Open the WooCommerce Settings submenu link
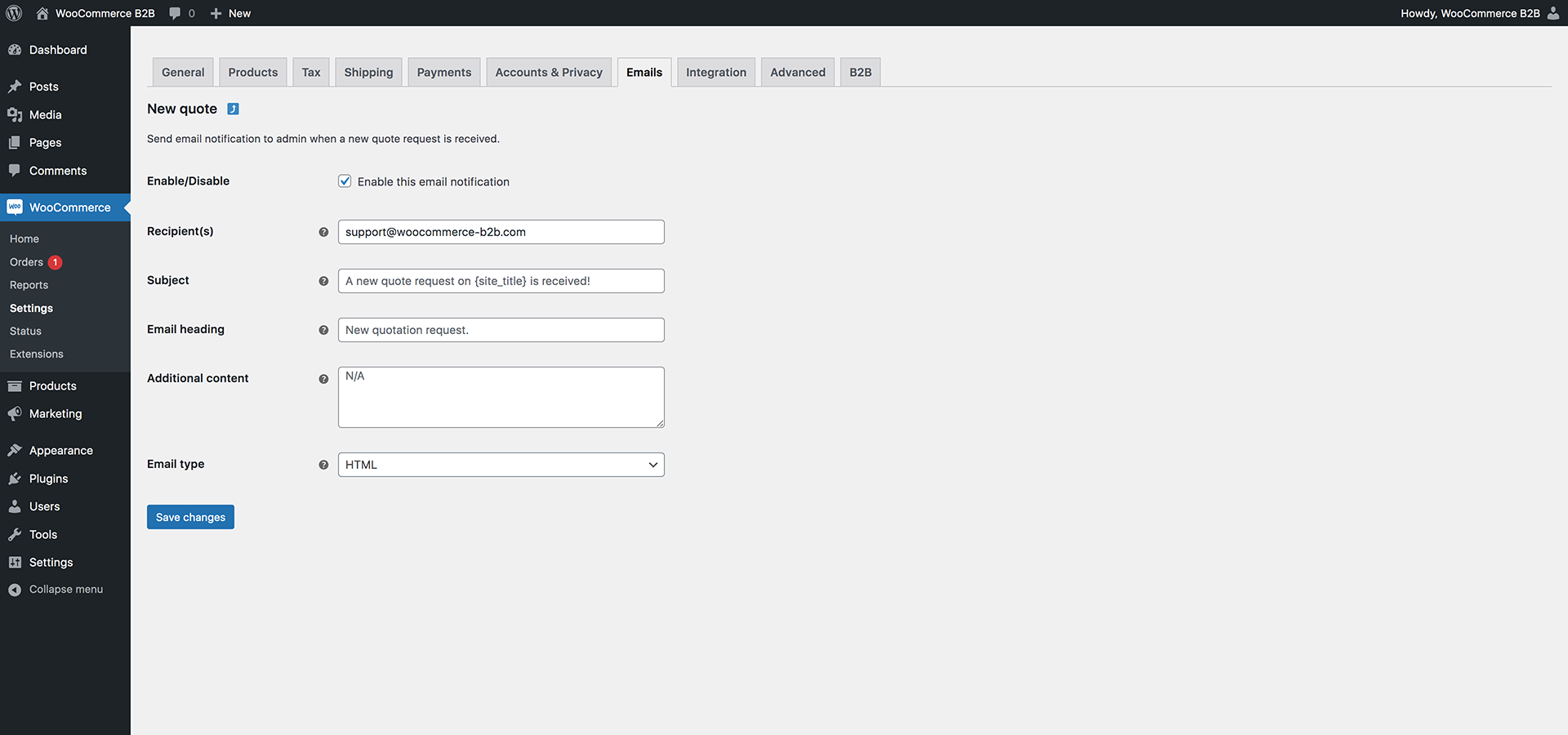1568x735 pixels. coord(31,308)
